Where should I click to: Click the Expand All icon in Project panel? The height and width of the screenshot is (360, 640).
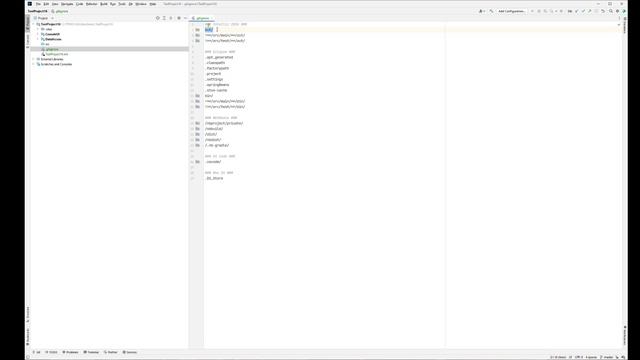[x=164, y=18]
